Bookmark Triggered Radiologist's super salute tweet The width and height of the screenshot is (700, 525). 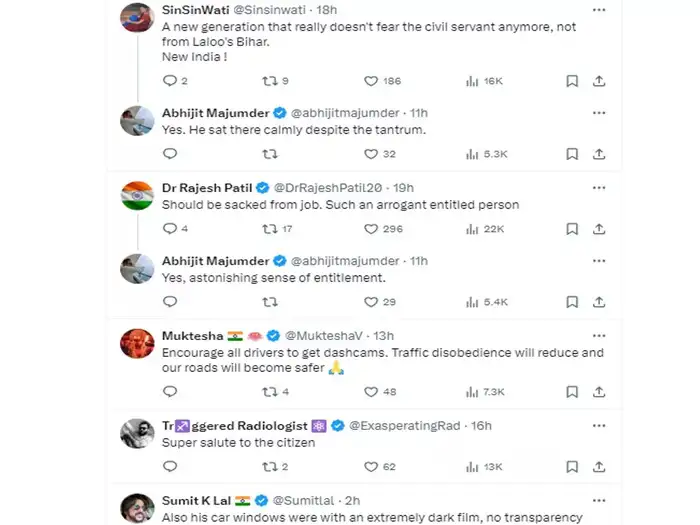click(571, 466)
